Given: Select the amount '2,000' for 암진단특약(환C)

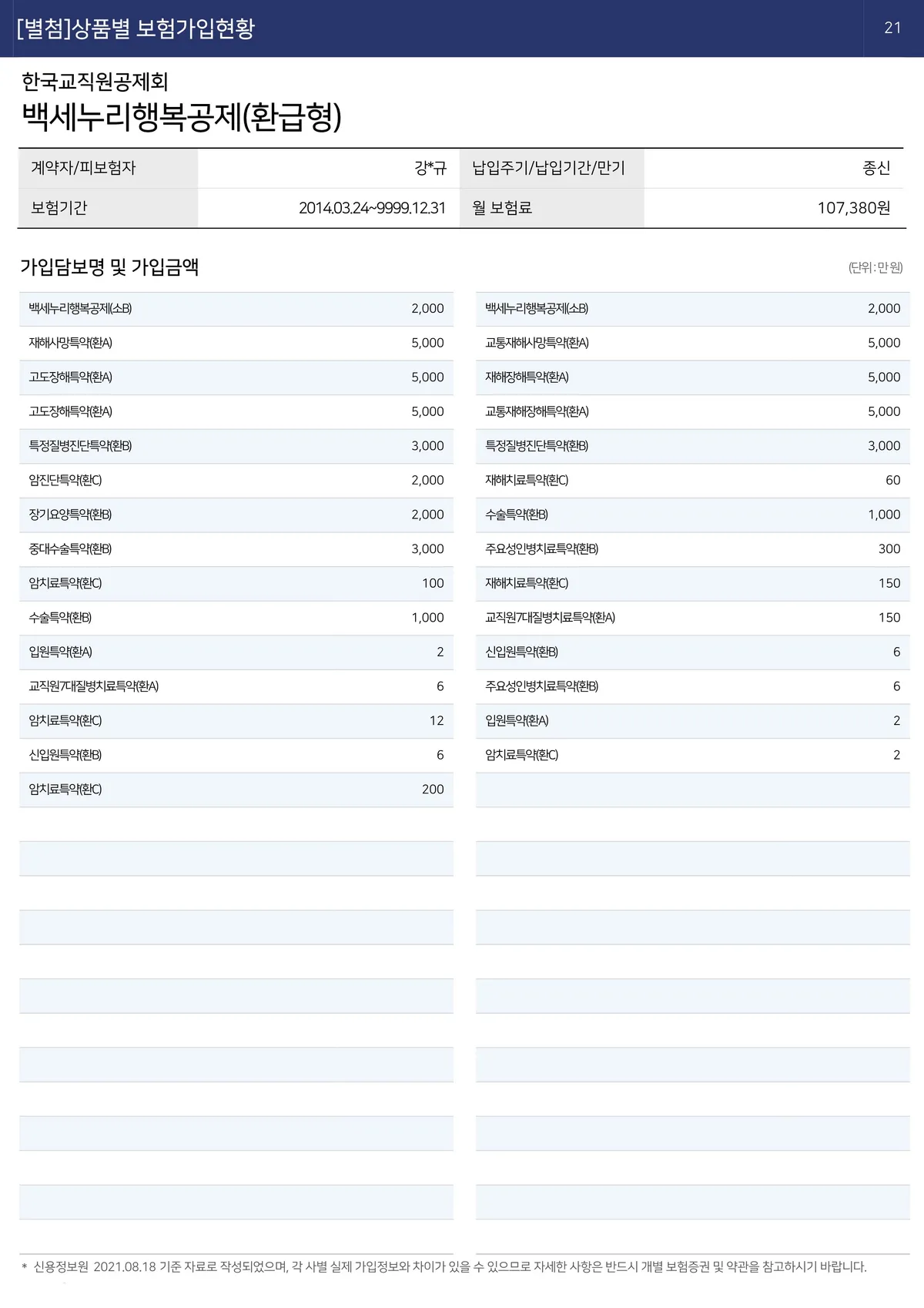Looking at the screenshot, I should coord(427,480).
